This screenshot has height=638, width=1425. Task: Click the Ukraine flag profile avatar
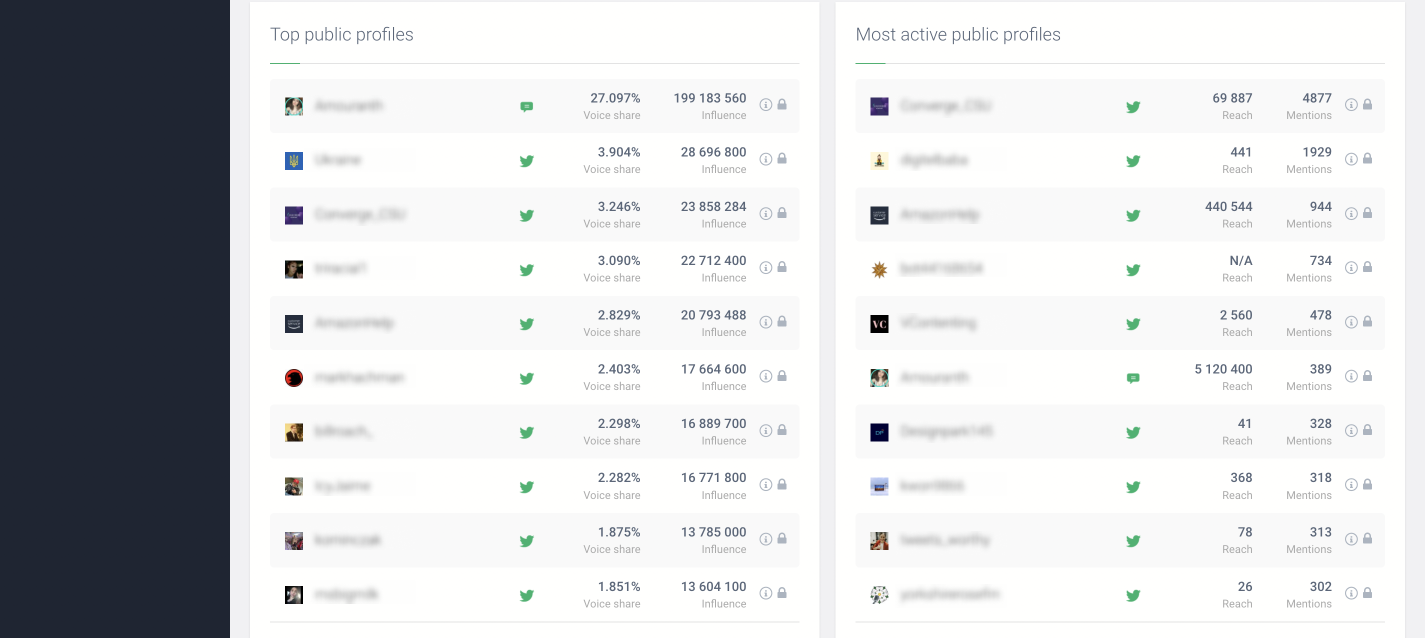[294, 161]
